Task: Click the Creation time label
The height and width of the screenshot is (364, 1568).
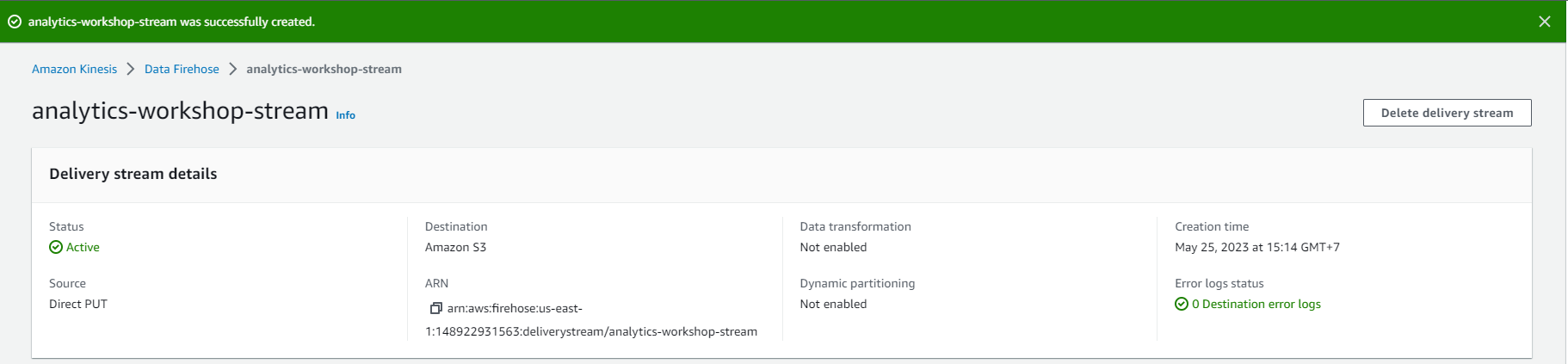Action: 1212,226
